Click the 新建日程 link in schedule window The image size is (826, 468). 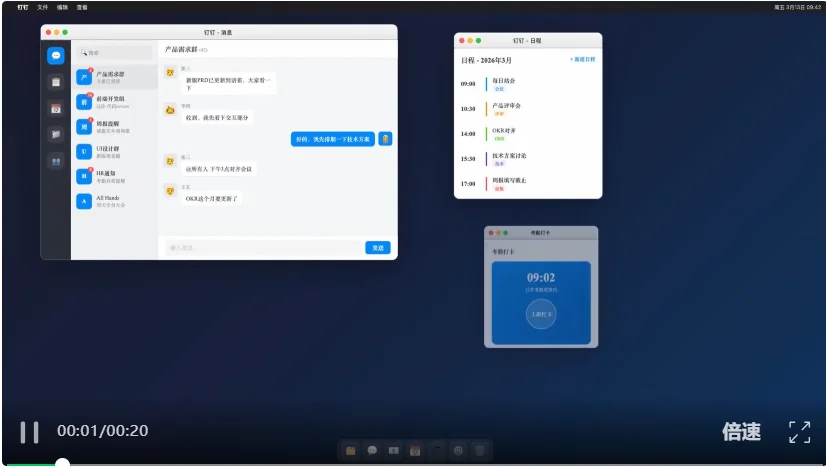[x=582, y=60]
